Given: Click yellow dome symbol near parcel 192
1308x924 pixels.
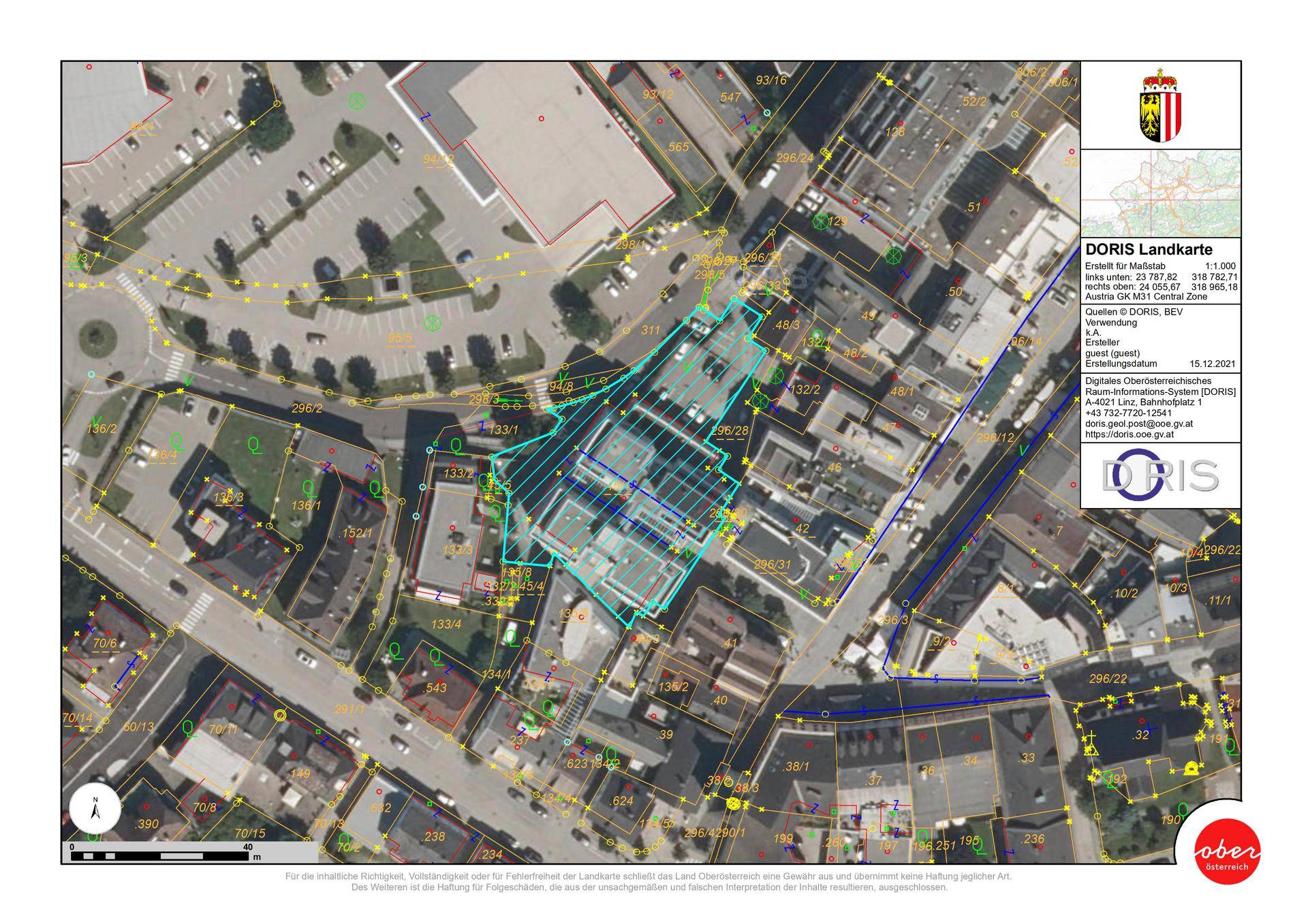Looking at the screenshot, I should [x=1192, y=768].
